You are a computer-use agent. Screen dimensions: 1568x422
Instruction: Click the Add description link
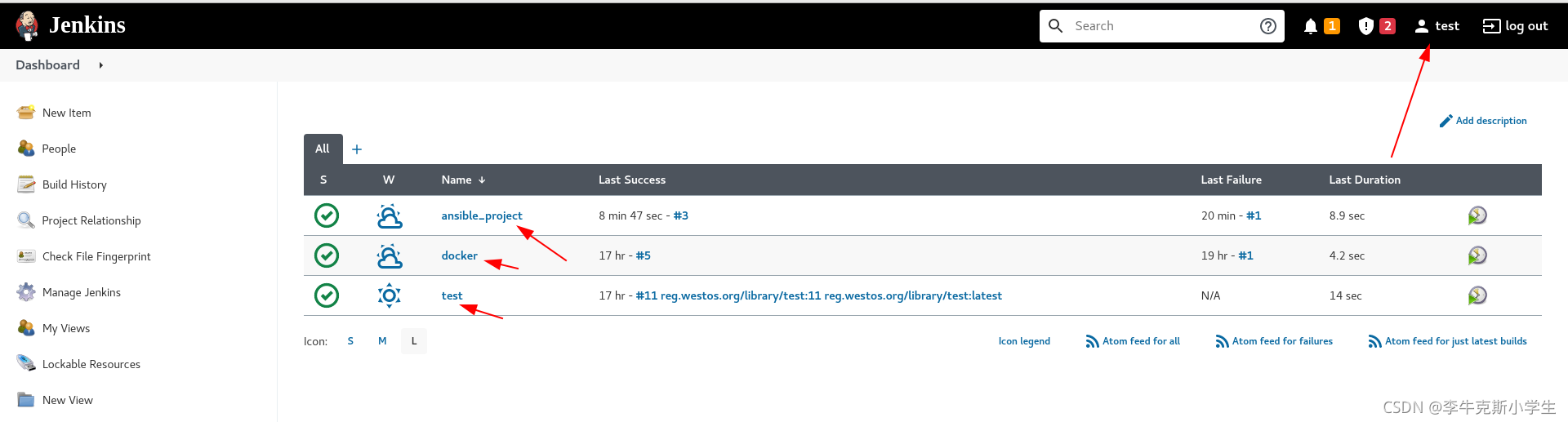point(1490,121)
